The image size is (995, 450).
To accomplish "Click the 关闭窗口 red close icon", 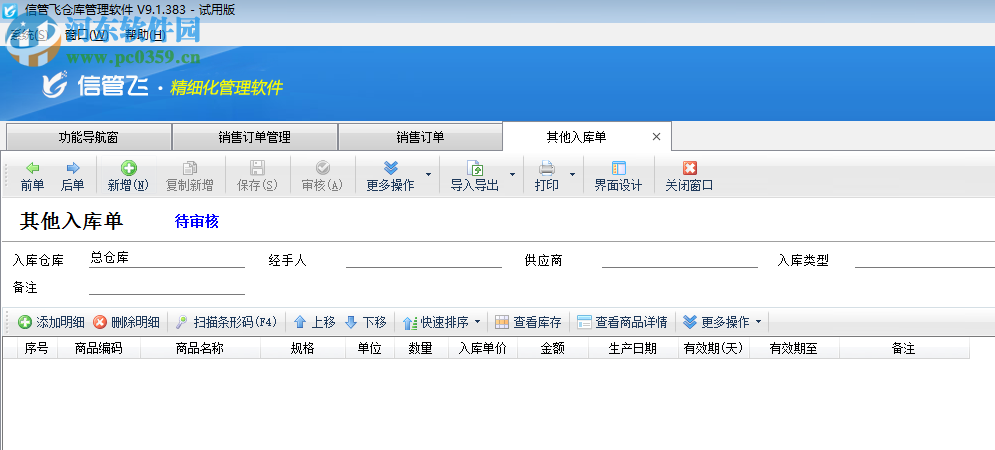I will [x=689, y=168].
